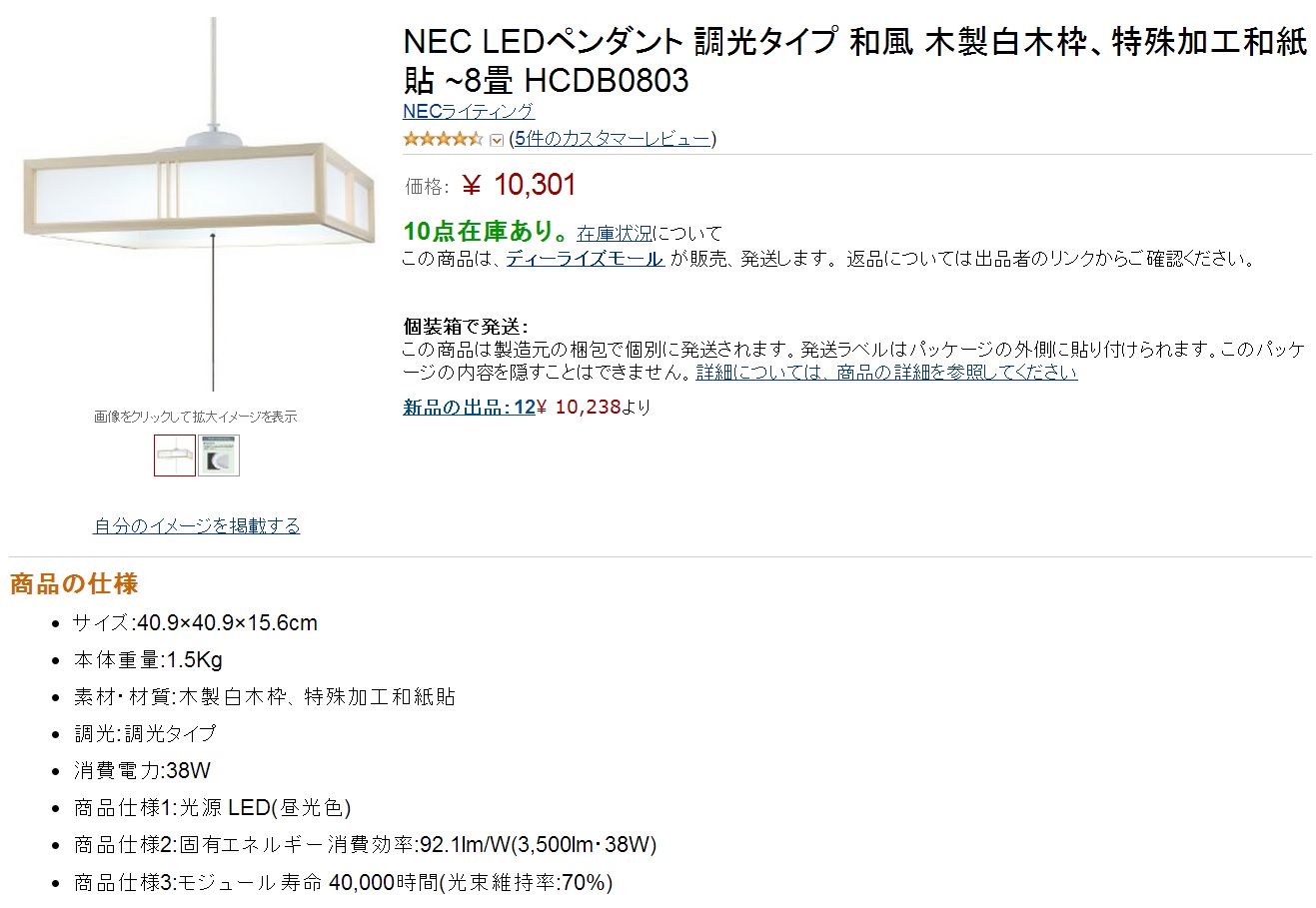Enlarge the main pendant lamp image
Screen dimensions: 1316x908
pyautogui.click(x=198, y=205)
